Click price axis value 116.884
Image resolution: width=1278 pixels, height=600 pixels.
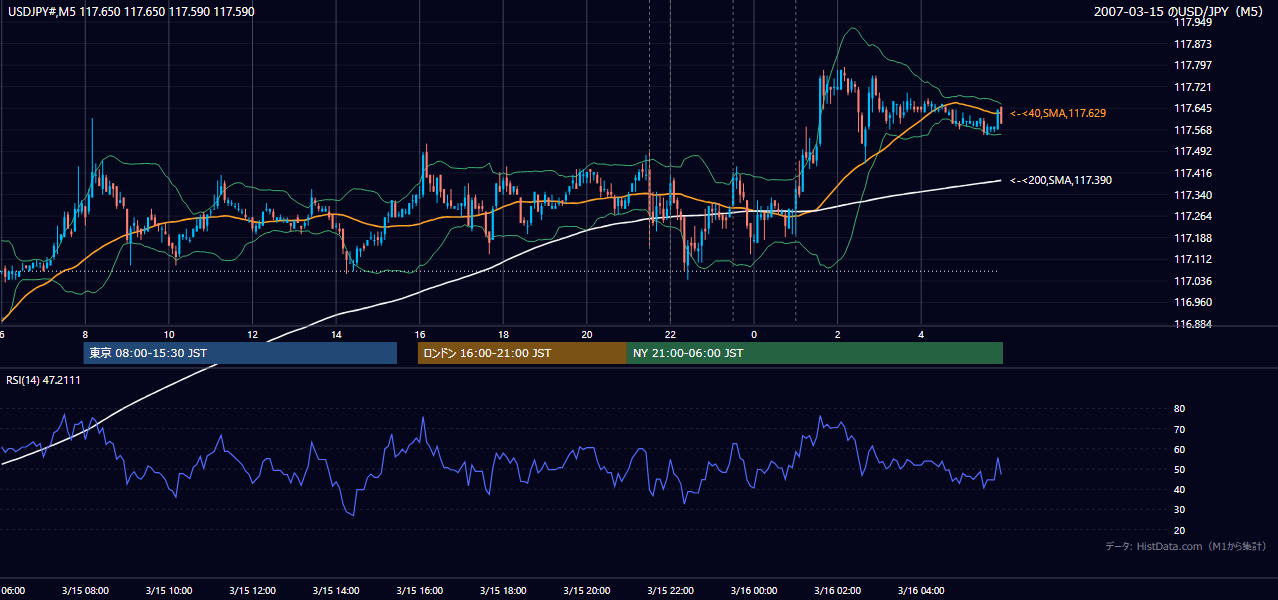[1193, 324]
